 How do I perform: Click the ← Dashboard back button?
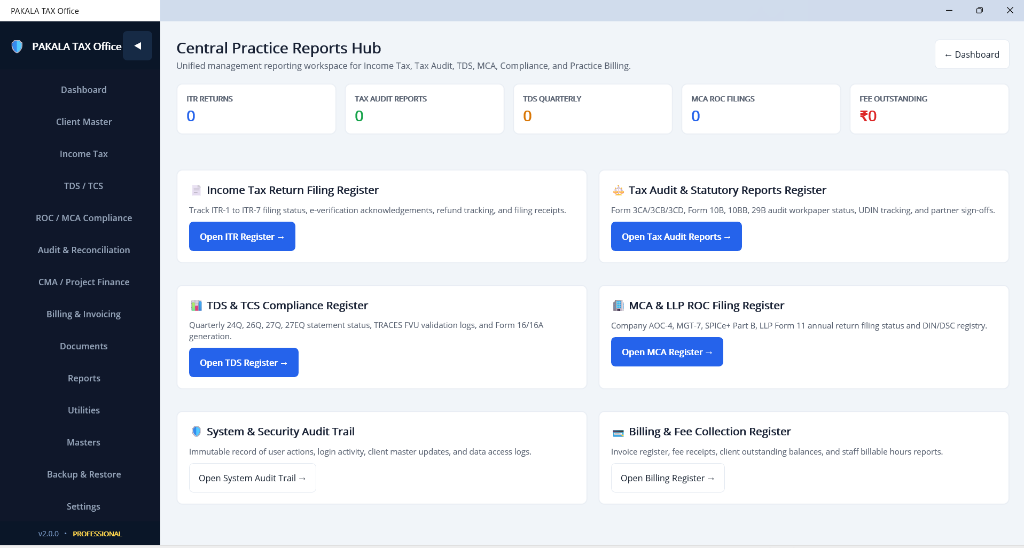coord(972,54)
